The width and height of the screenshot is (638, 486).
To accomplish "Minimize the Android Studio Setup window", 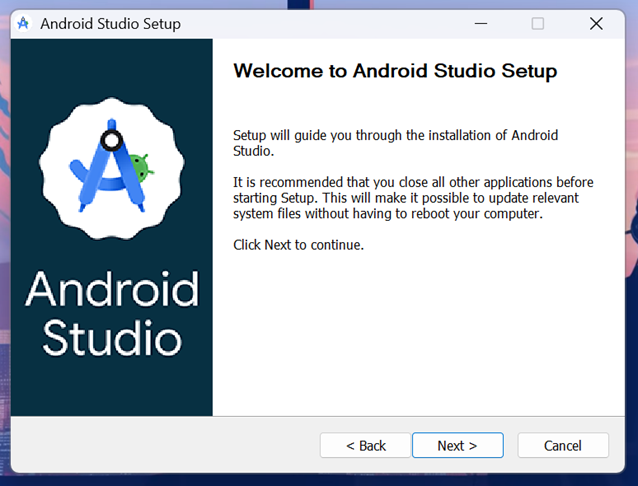I will pyautogui.click(x=481, y=24).
